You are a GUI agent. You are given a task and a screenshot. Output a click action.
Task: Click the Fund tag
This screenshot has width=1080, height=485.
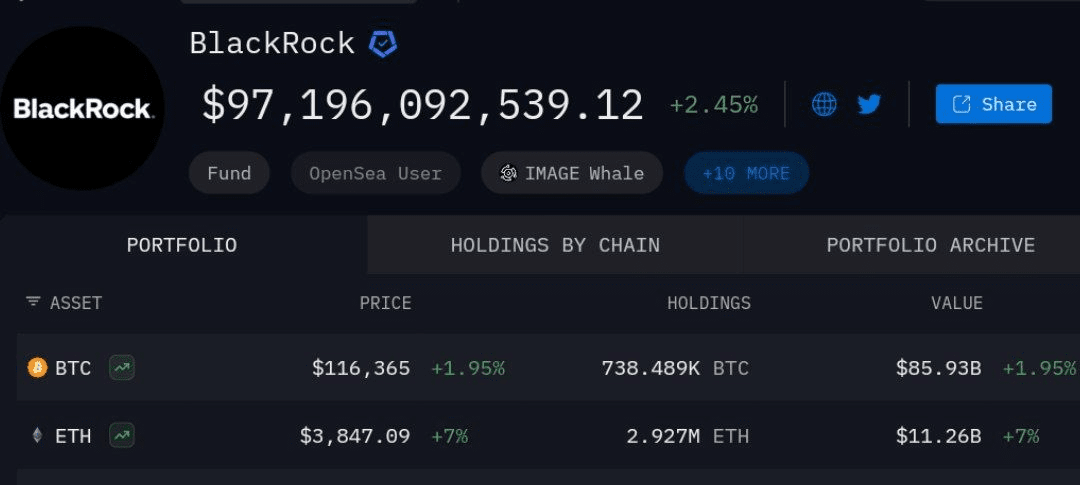coord(229,173)
